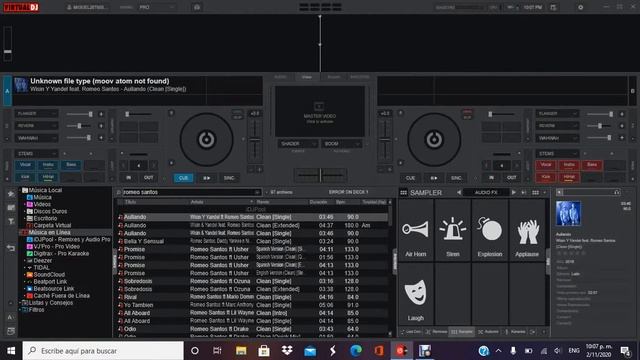
Task: Open the BOOM video transition dropdown
Action: (342, 144)
